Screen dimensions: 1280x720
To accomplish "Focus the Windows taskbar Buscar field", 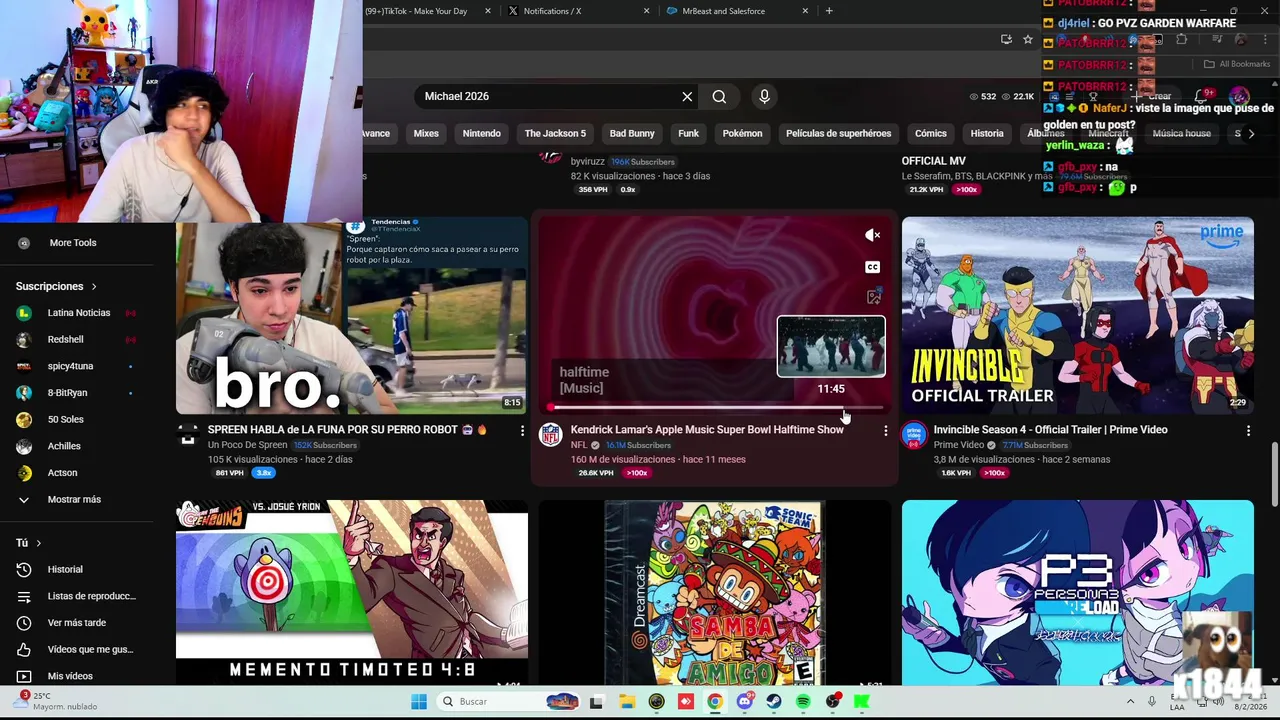I will 510,701.
